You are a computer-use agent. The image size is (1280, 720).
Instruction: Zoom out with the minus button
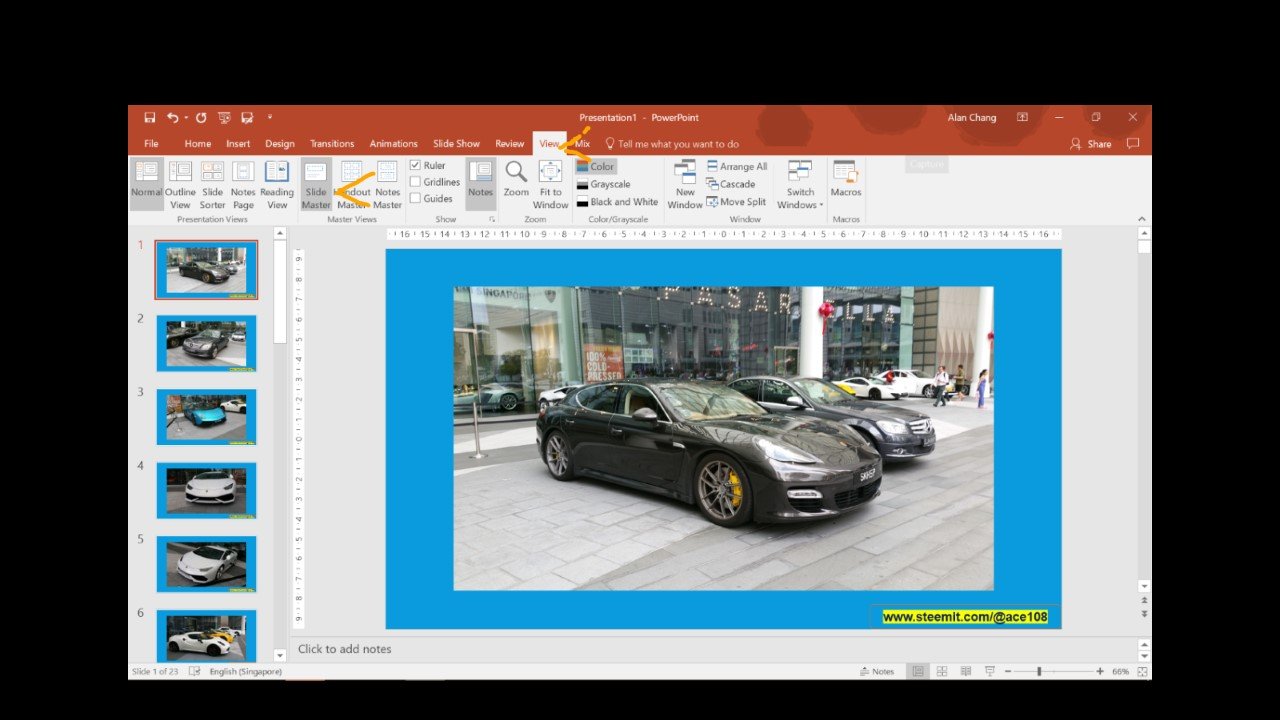click(x=1008, y=672)
